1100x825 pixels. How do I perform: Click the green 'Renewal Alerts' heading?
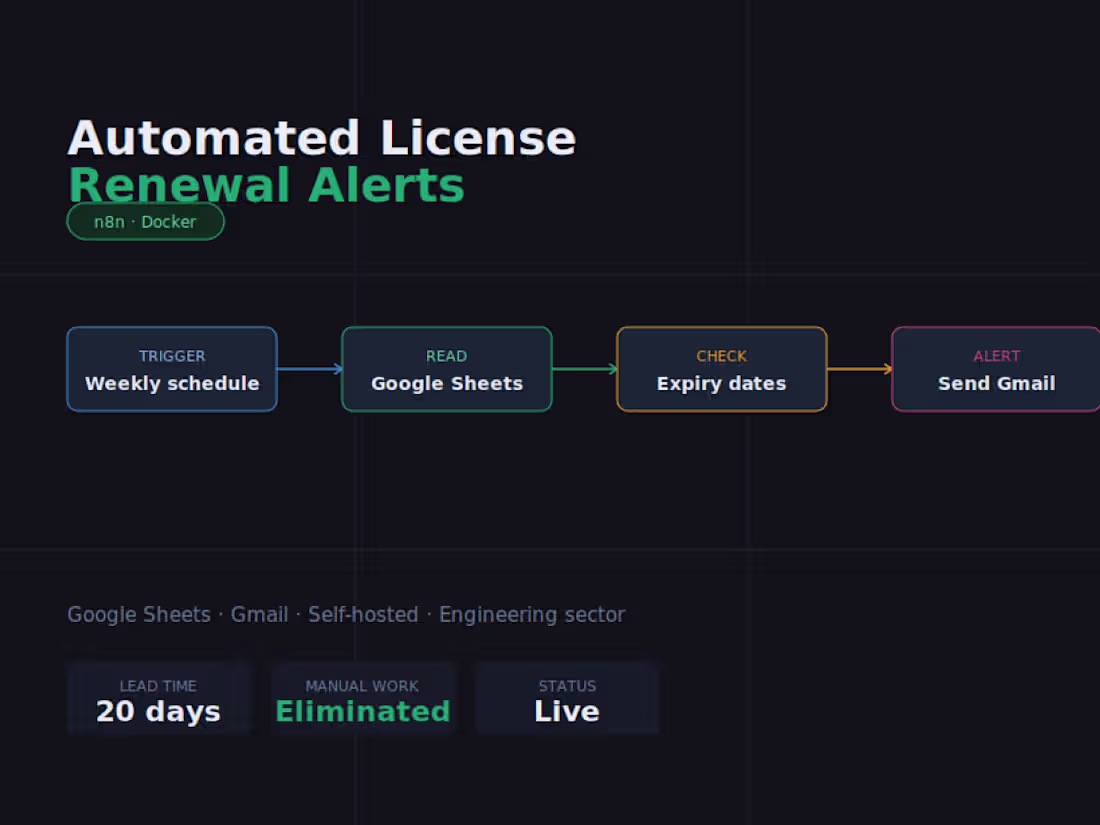(267, 186)
